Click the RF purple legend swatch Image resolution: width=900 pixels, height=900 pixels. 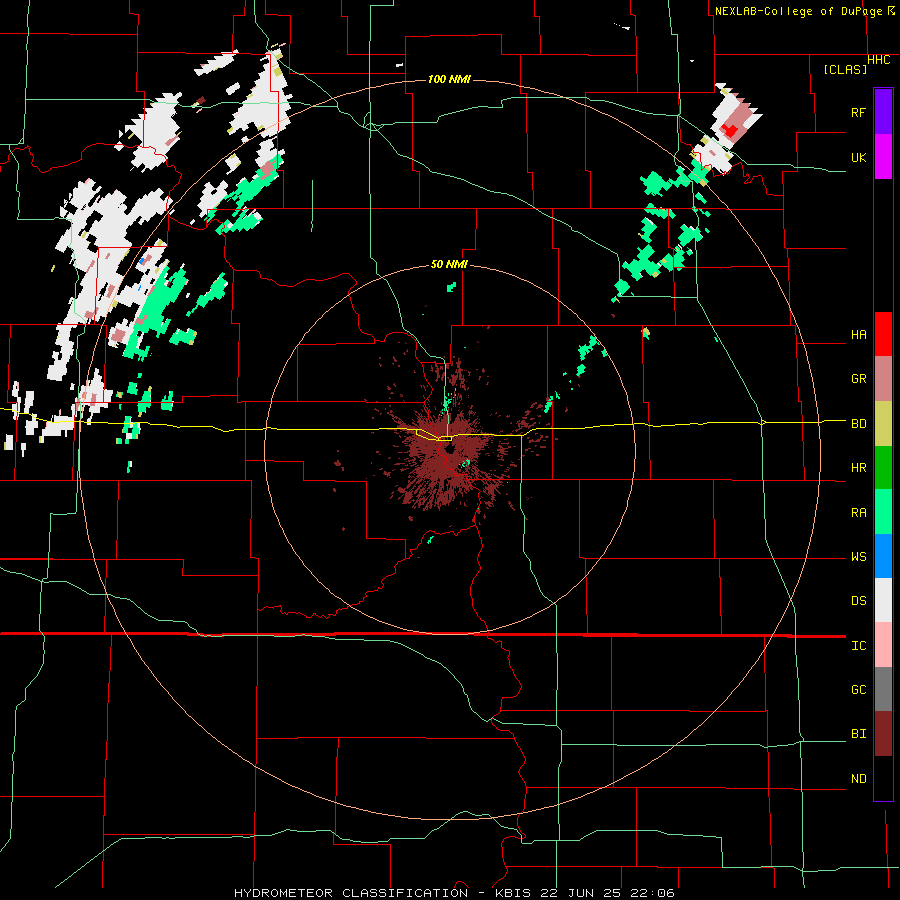click(883, 112)
